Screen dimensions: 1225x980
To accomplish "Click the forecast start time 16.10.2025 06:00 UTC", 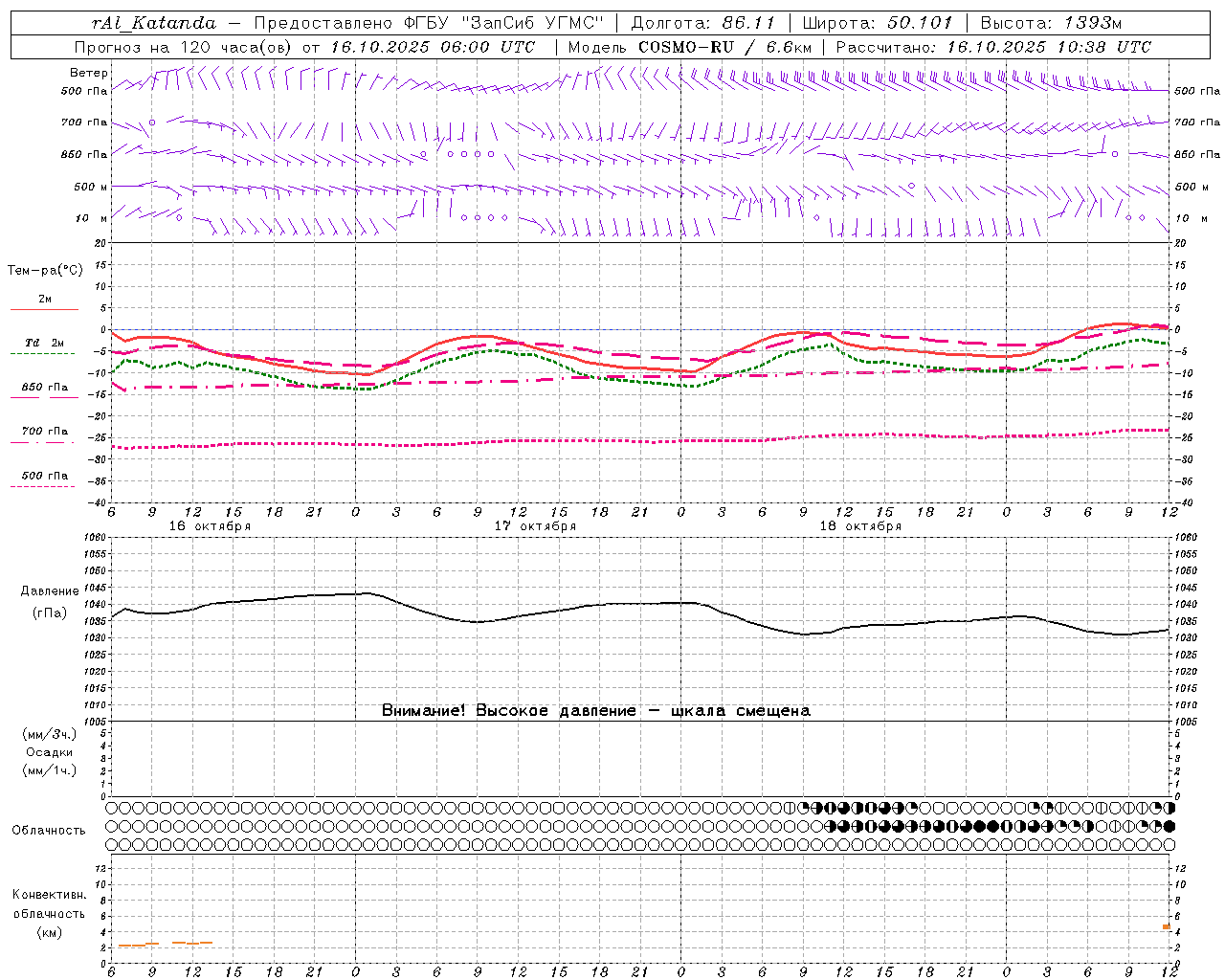I will [433, 47].
